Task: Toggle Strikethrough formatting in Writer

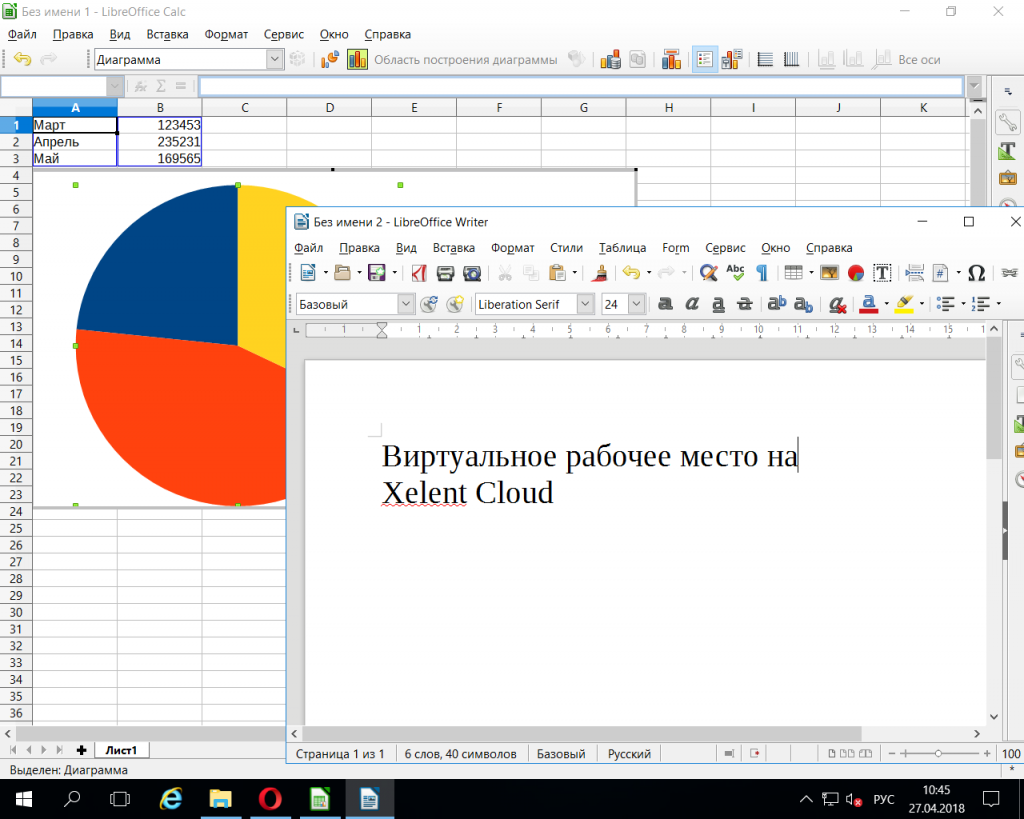Action: 744,304
